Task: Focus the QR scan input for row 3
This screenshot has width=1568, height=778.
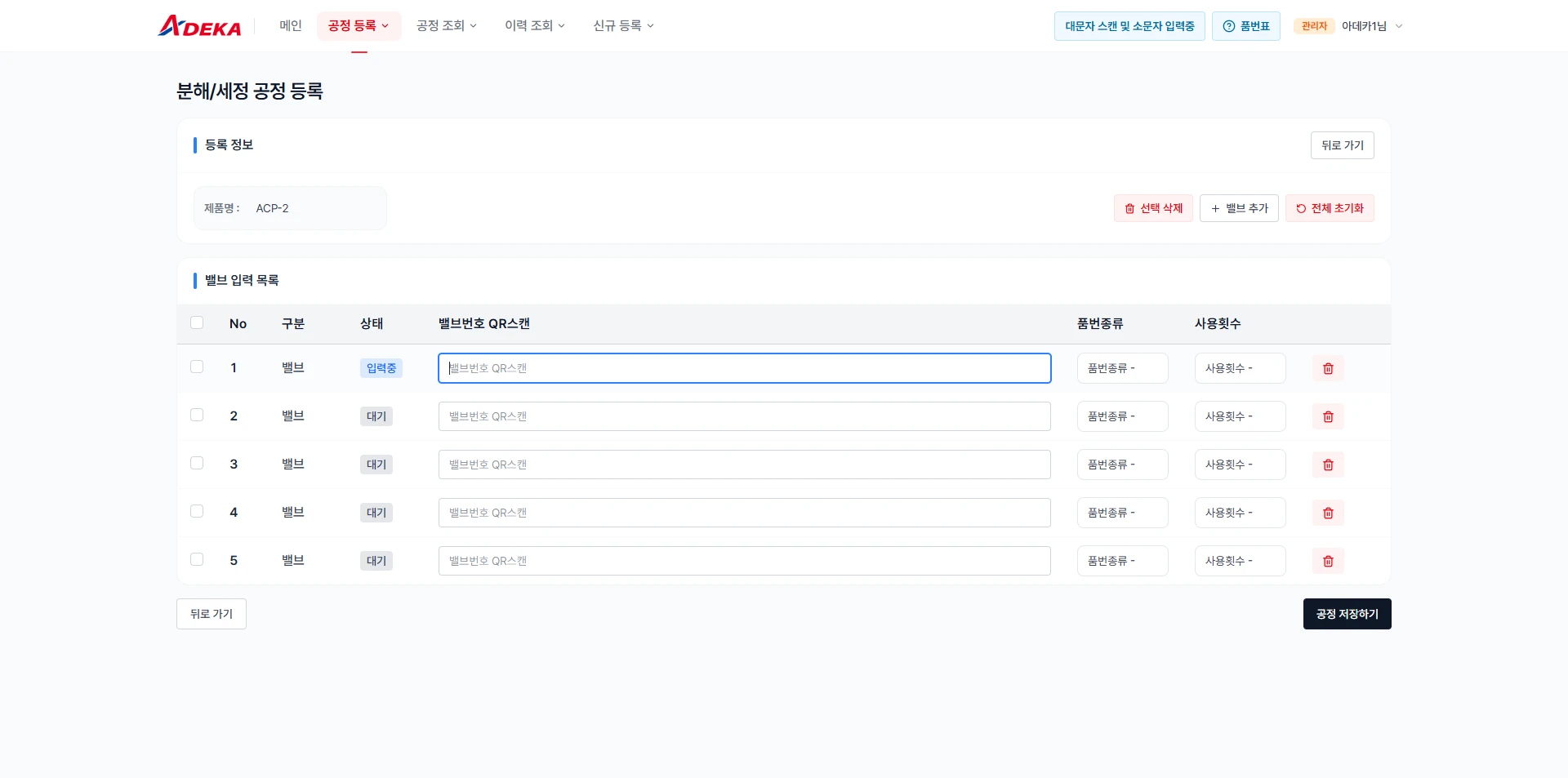Action: (x=745, y=465)
